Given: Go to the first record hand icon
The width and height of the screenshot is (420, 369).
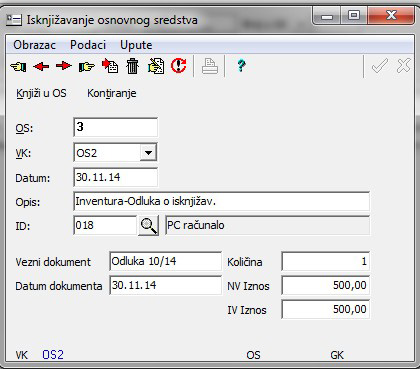Looking at the screenshot, I should [18, 67].
